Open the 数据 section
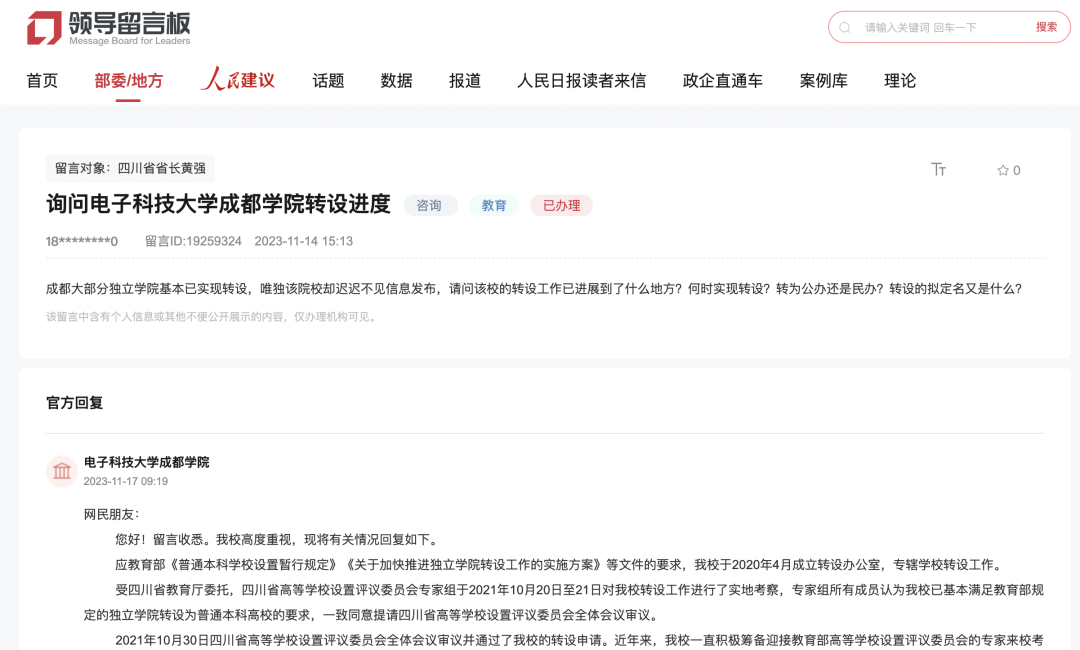Screen dimensions: 1080x650 [x=397, y=80]
